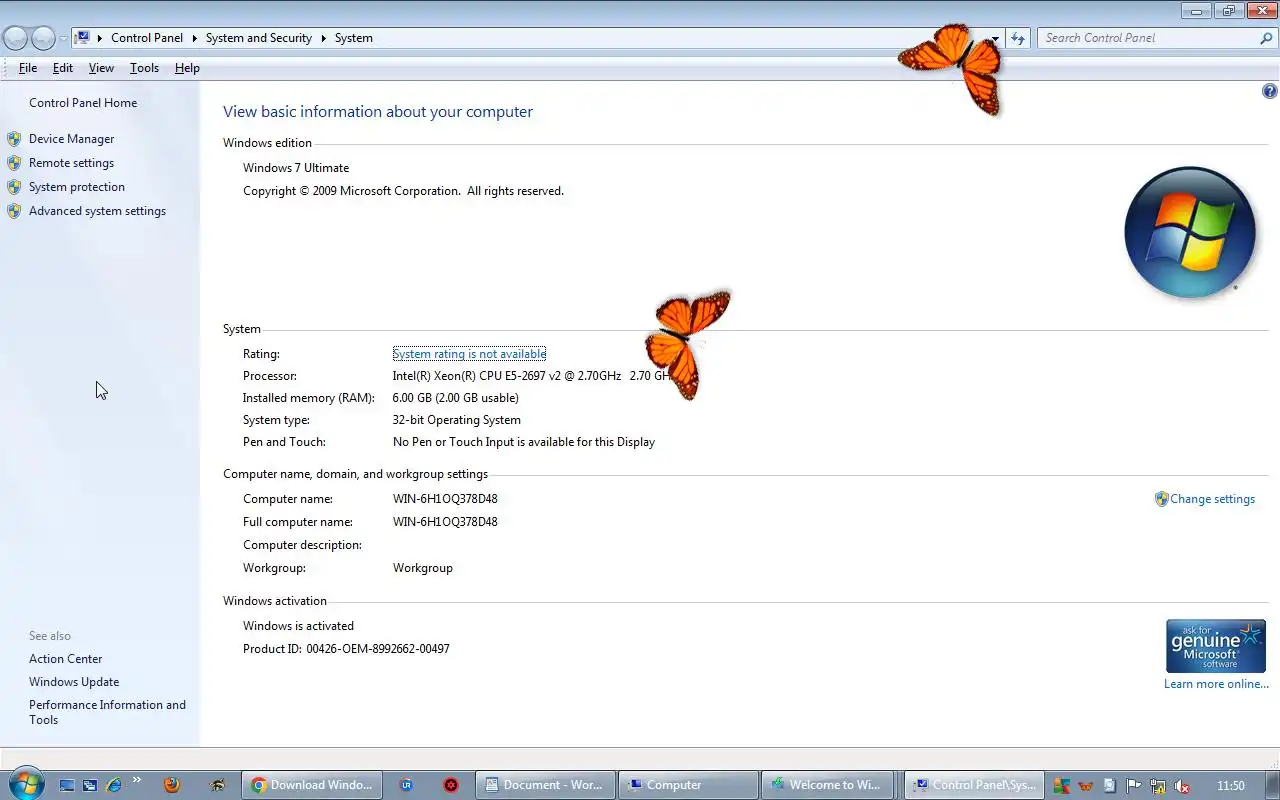Click the bee icon in taskbar
1280x800 pixels.
[218, 785]
